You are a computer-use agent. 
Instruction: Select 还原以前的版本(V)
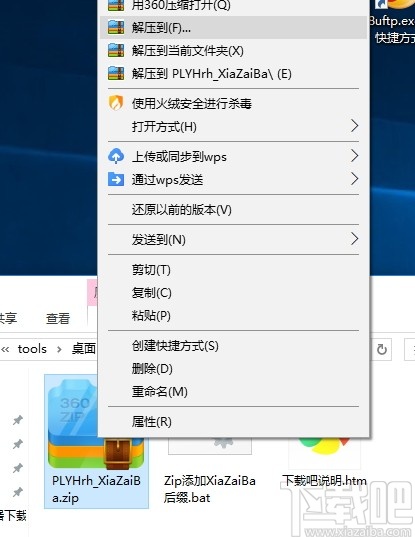233,209
